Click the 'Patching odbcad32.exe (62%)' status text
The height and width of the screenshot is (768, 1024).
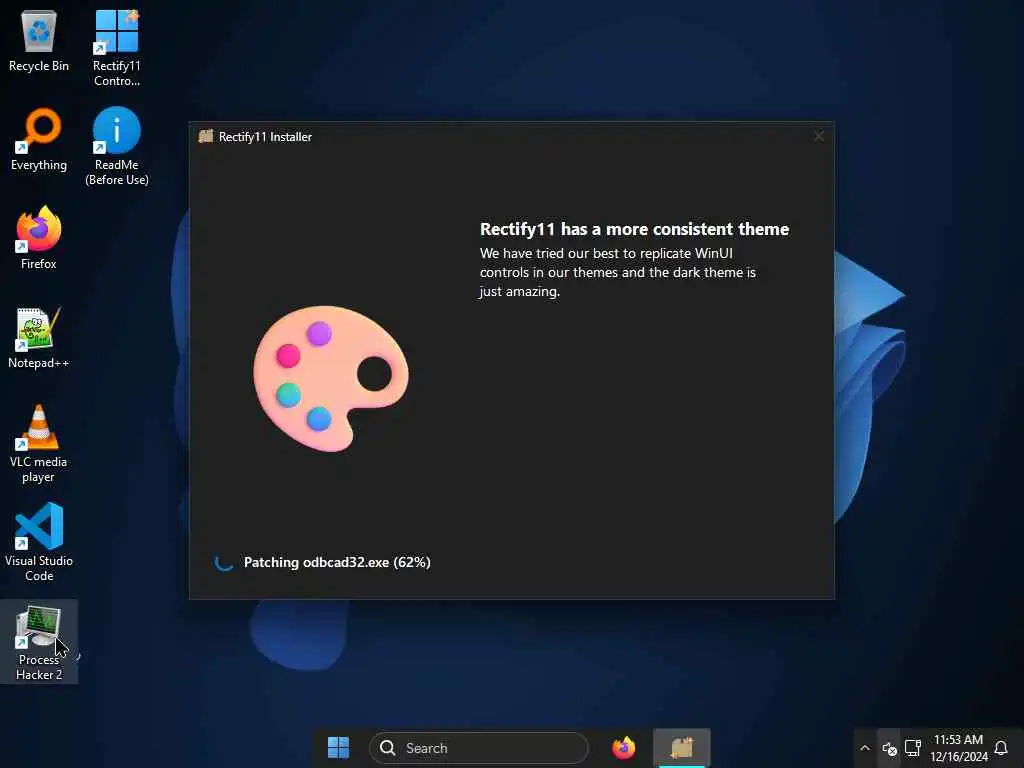(x=337, y=562)
